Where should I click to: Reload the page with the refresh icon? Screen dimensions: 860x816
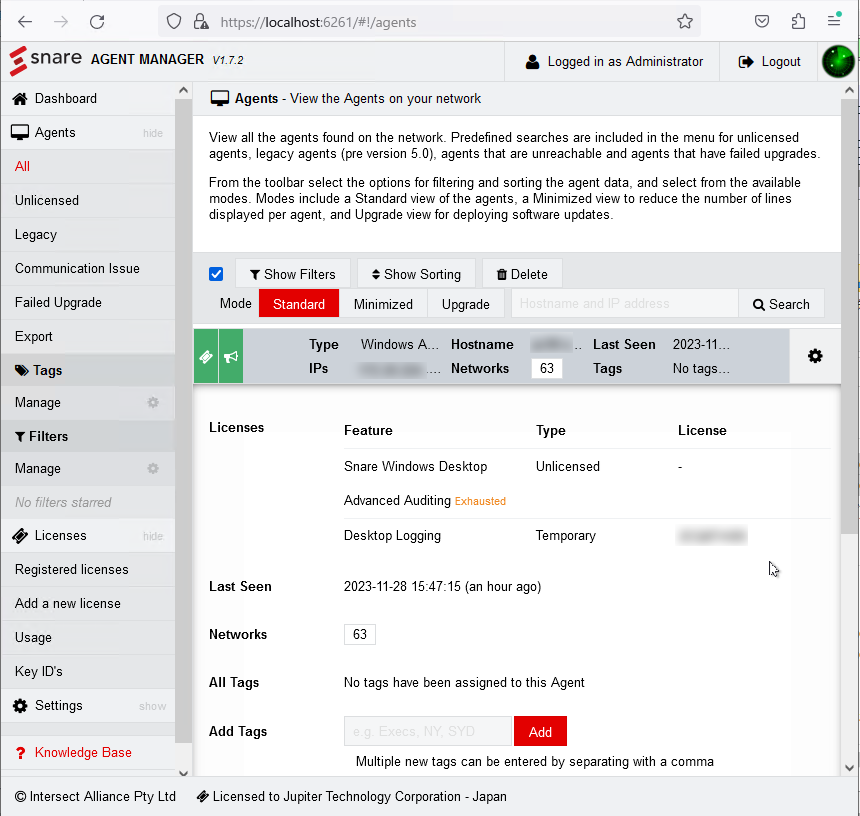pyautogui.click(x=97, y=22)
